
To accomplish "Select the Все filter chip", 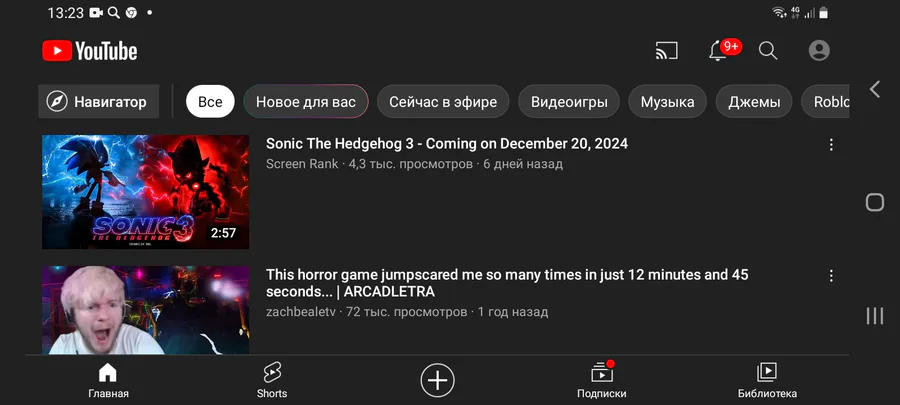I will pyautogui.click(x=210, y=102).
